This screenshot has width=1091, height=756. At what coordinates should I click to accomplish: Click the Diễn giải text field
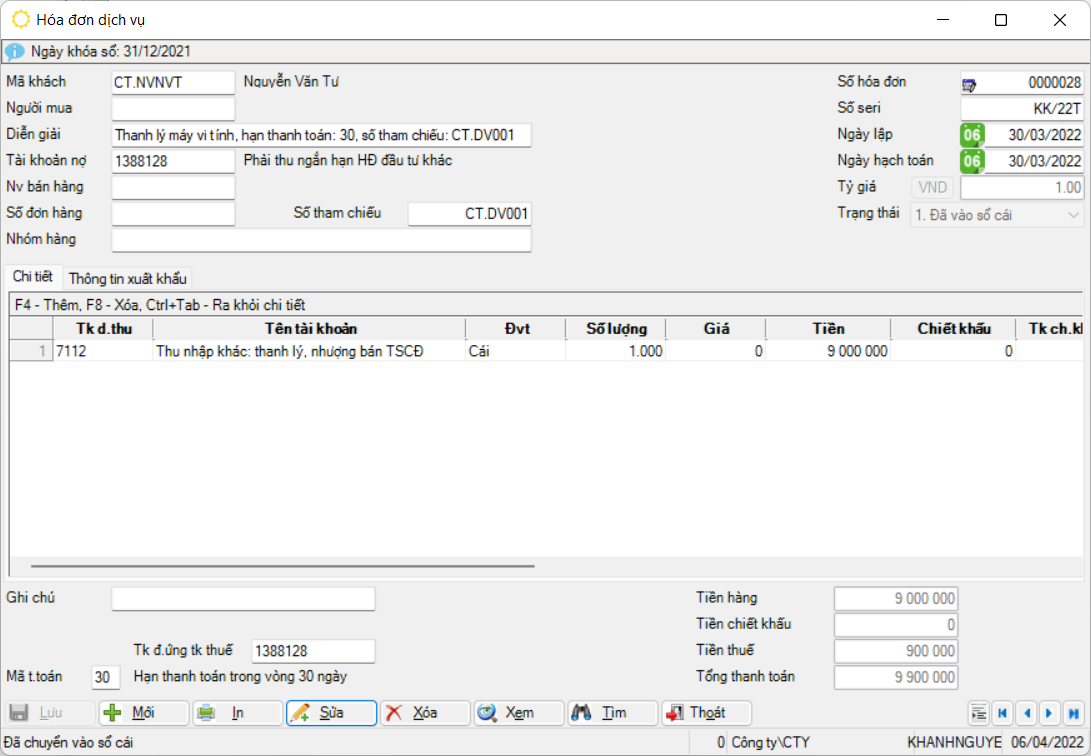pyautogui.click(x=321, y=135)
